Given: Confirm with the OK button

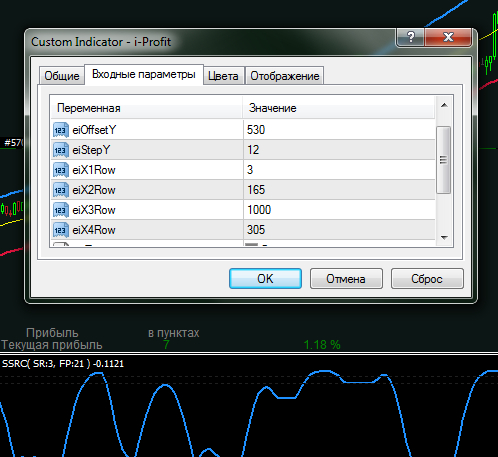Looking at the screenshot, I should point(265,279).
